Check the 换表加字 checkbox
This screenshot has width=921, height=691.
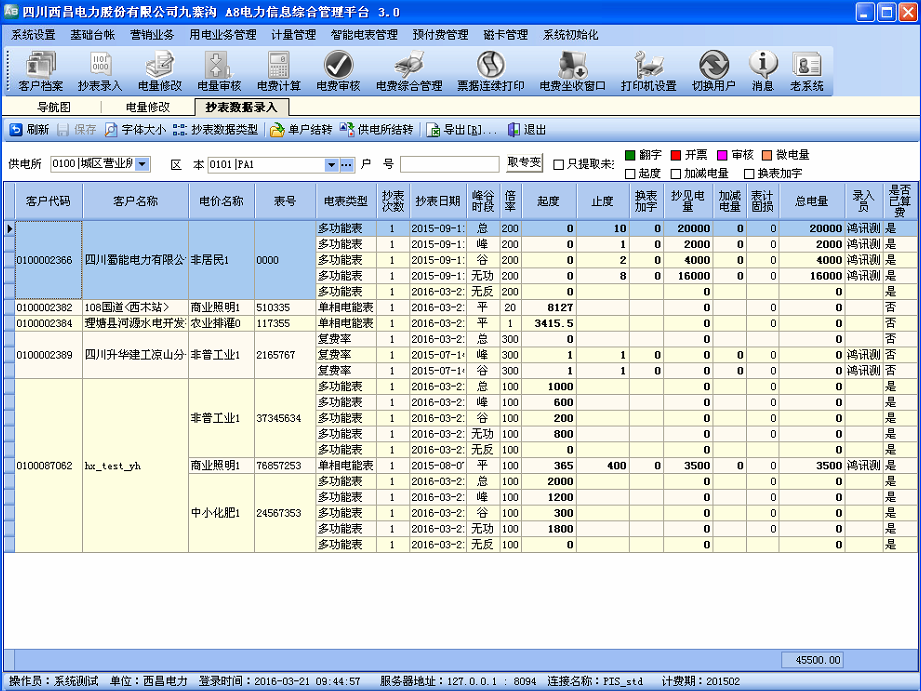click(x=748, y=174)
